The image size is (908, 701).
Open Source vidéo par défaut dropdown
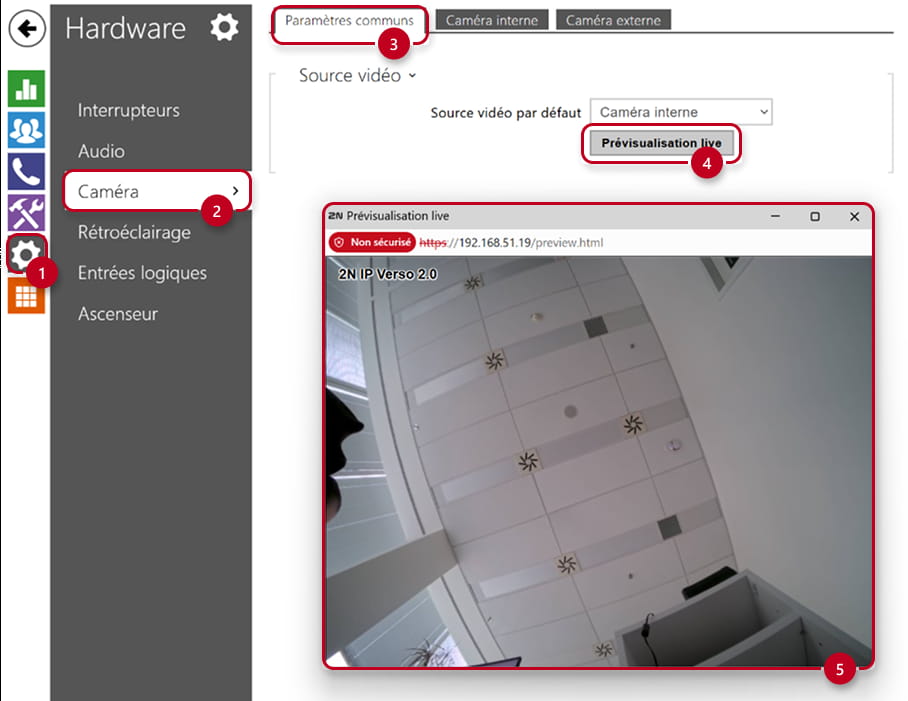(x=681, y=112)
